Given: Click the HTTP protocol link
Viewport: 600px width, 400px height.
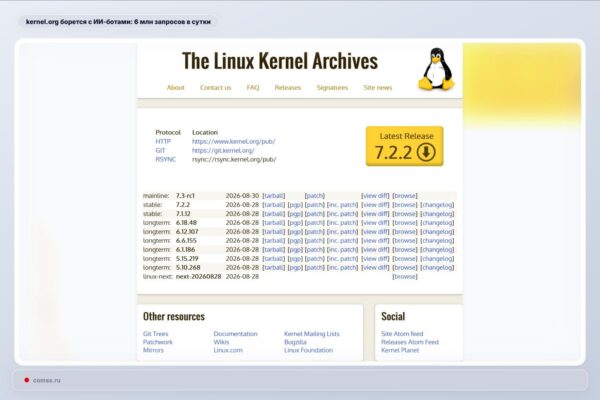Looking at the screenshot, I should click(x=163, y=141).
